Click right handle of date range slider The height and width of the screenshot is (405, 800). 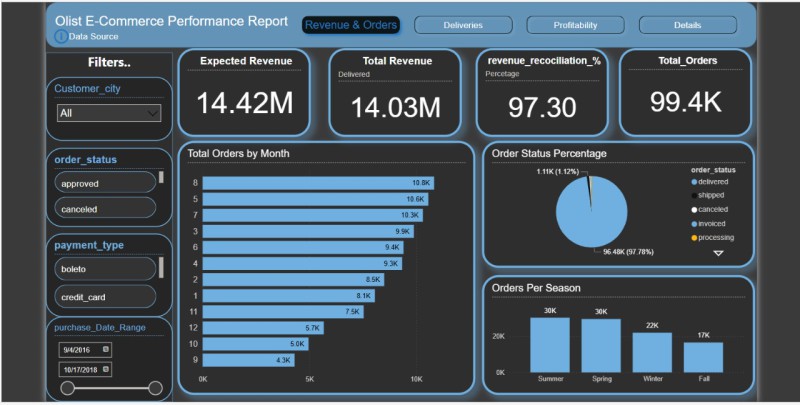pyautogui.click(x=155, y=388)
